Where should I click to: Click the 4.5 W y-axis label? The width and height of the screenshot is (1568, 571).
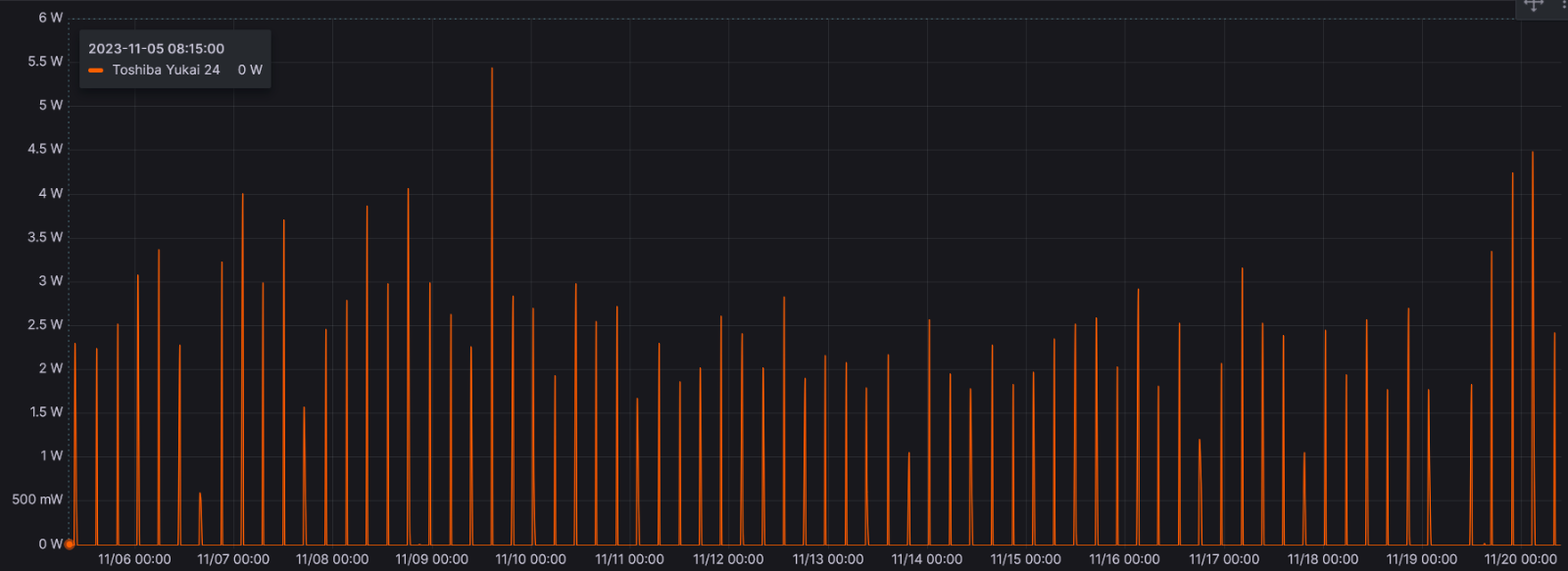point(45,149)
